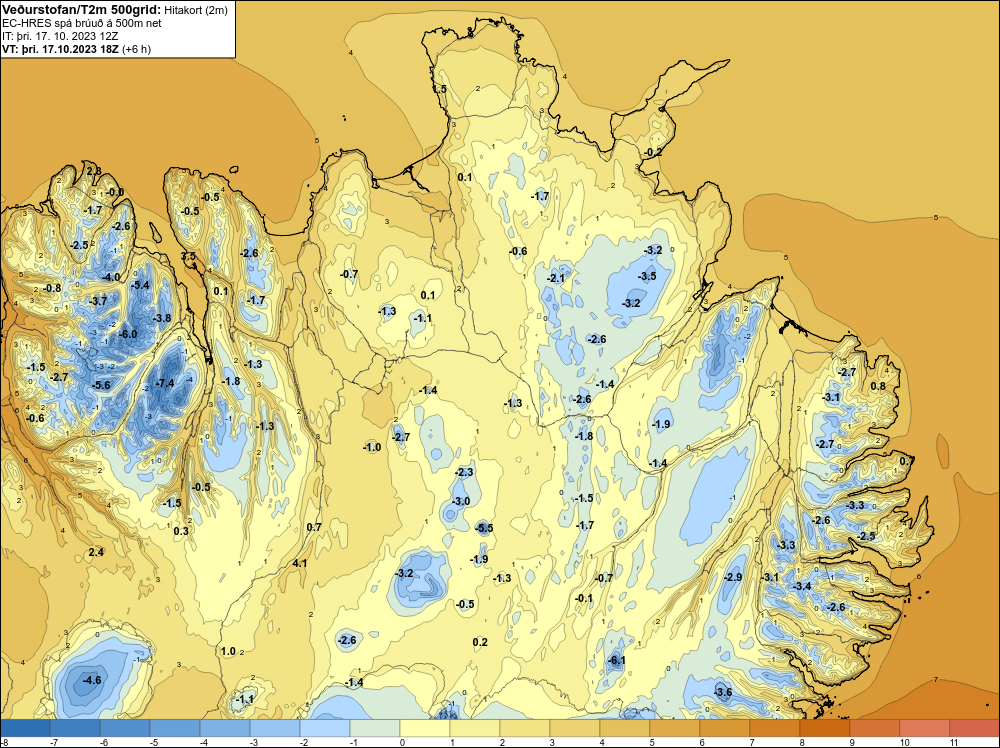Click the -0.8 temperature value
The image size is (1000, 748).
tap(52, 288)
